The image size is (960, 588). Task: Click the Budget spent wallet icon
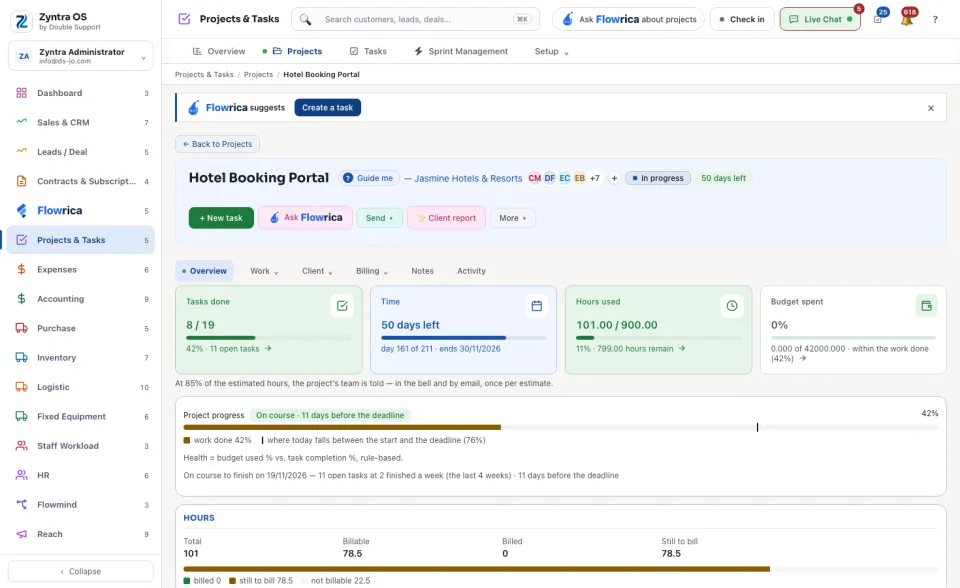926,306
